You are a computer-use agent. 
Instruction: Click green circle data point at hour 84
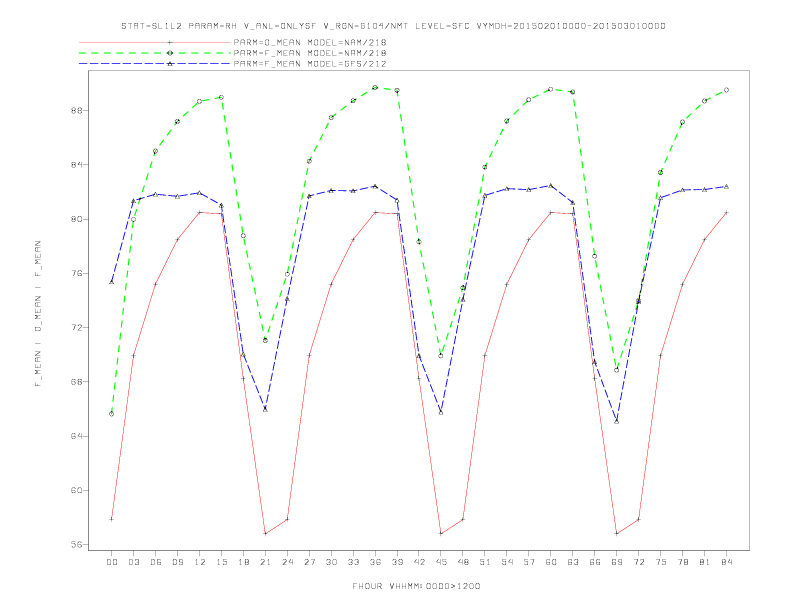726,90
